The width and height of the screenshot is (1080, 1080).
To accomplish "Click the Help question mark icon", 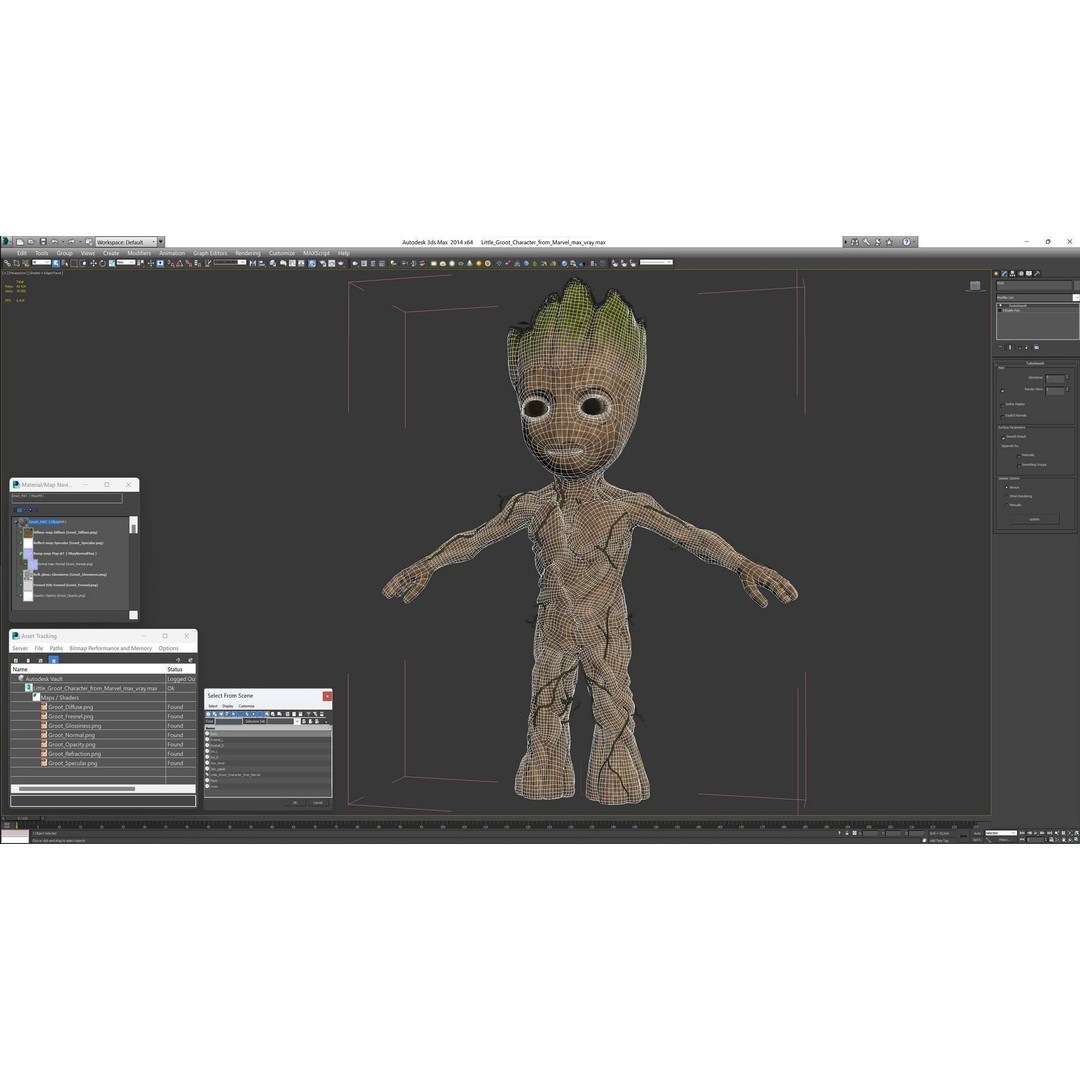I will coord(906,242).
